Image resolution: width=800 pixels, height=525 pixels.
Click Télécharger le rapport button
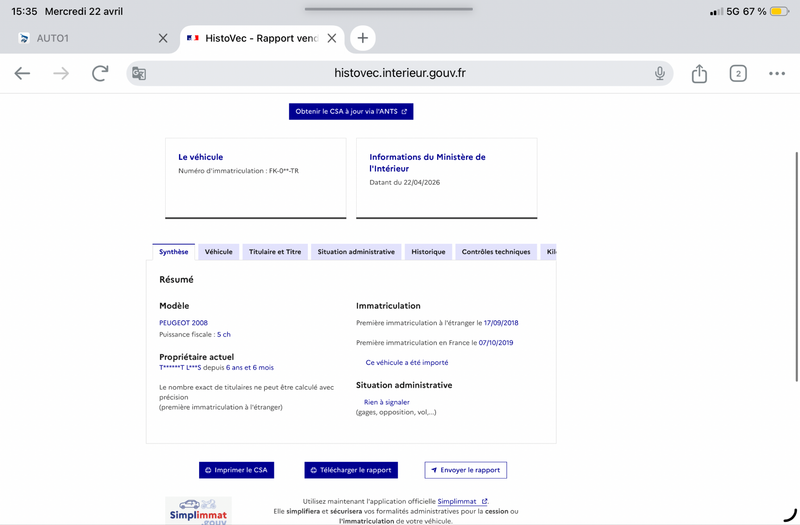(351, 470)
